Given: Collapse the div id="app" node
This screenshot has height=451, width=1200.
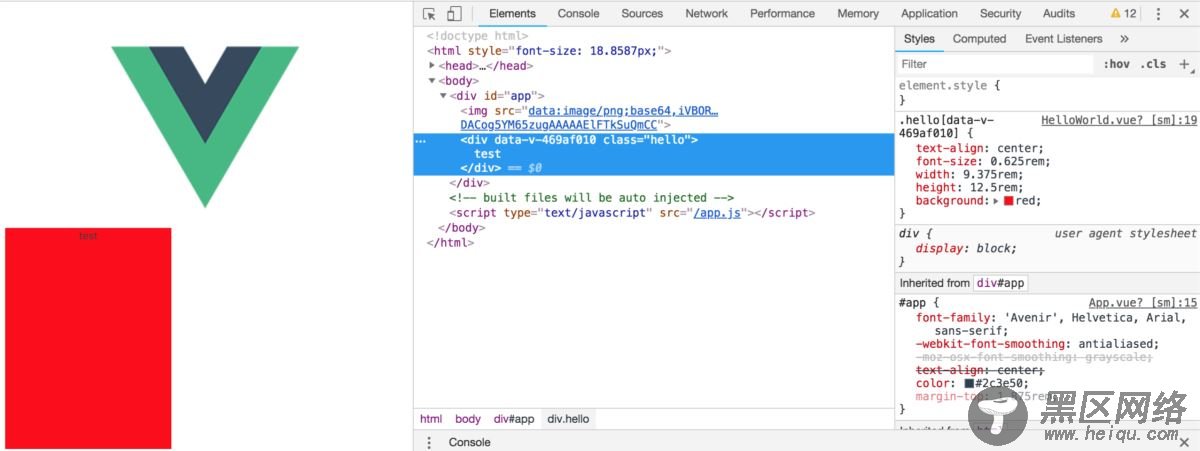Looking at the screenshot, I should point(443,96).
